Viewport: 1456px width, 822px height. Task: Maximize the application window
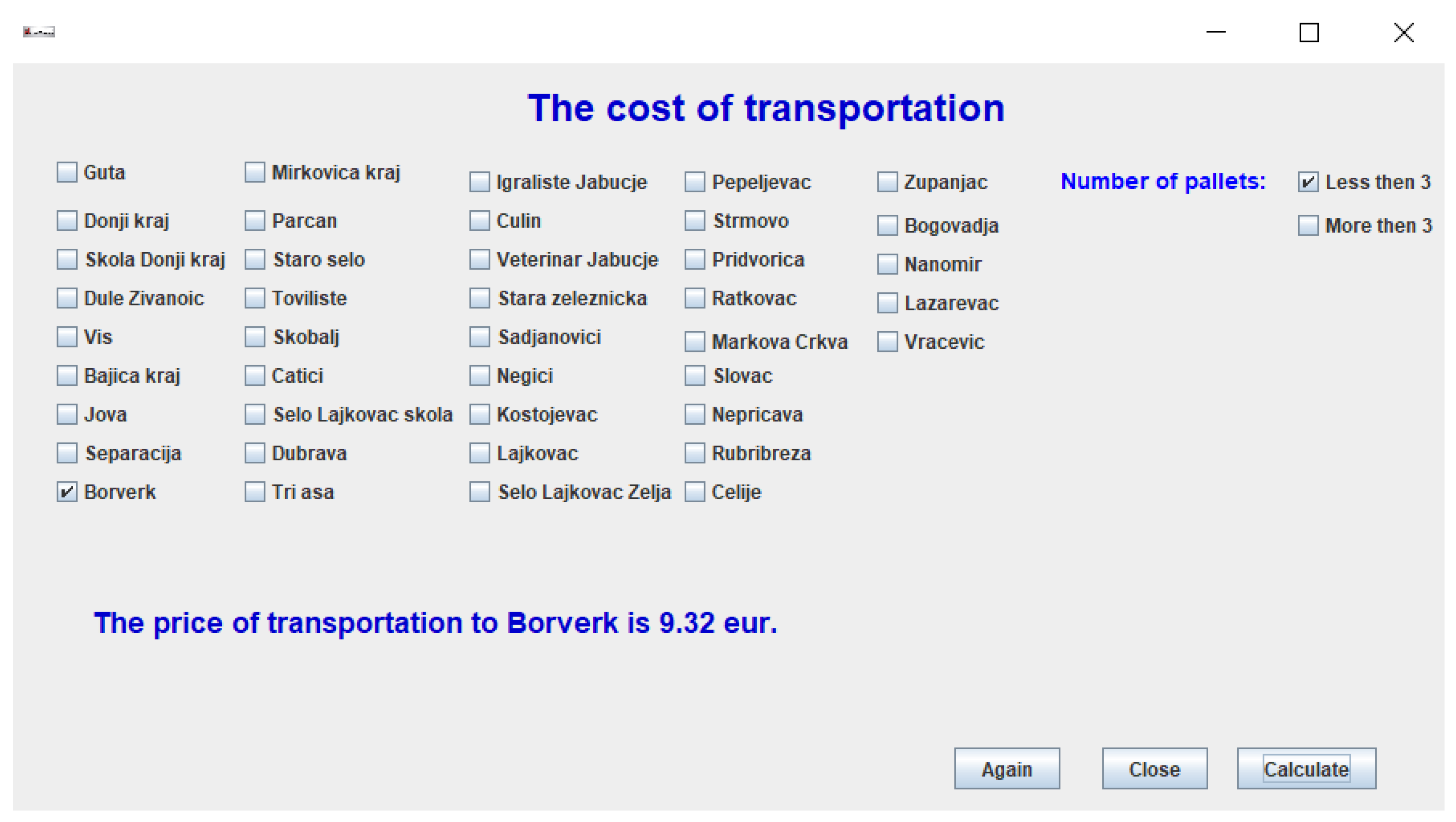[1308, 32]
